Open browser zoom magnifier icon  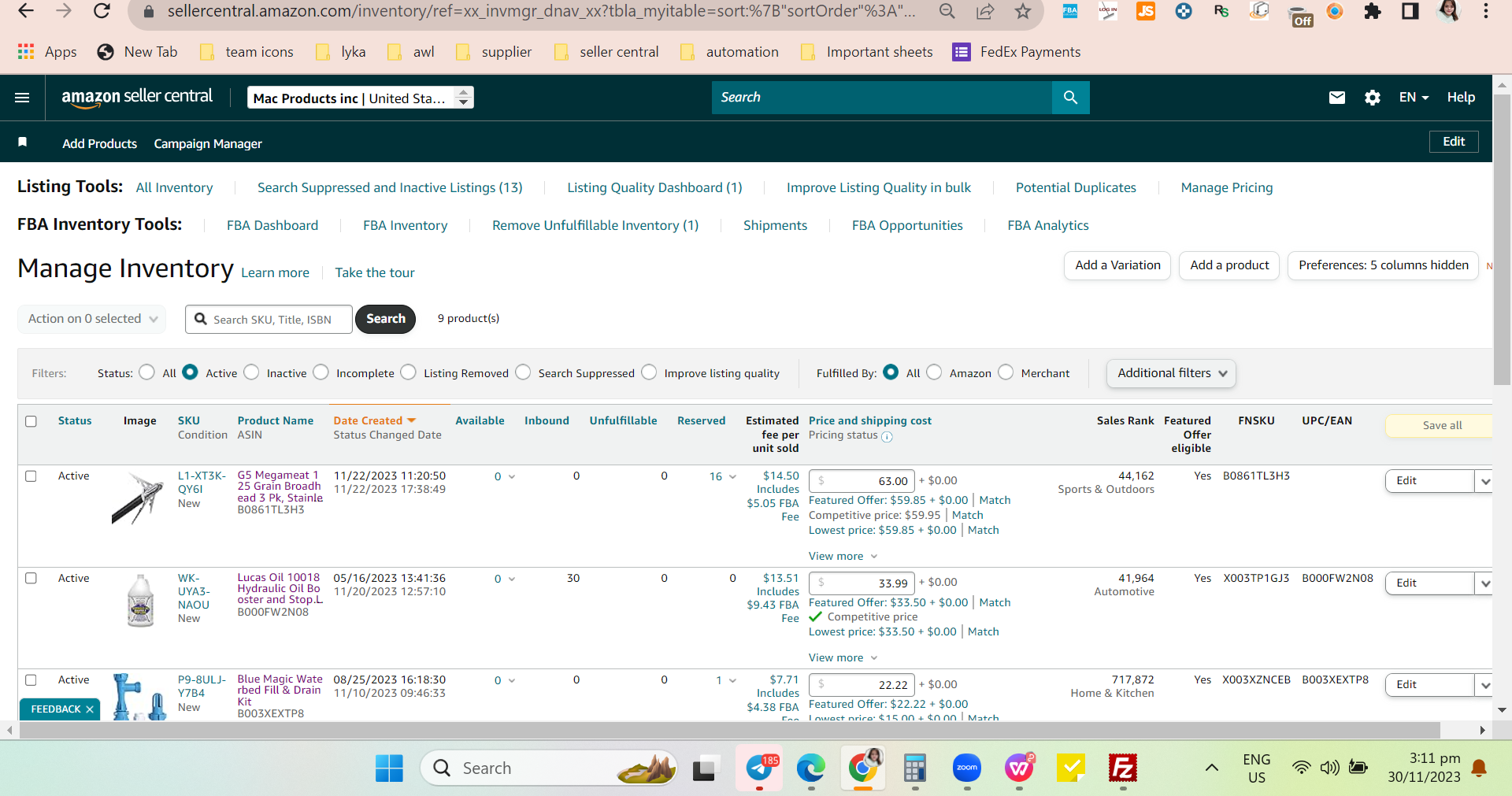[x=947, y=11]
